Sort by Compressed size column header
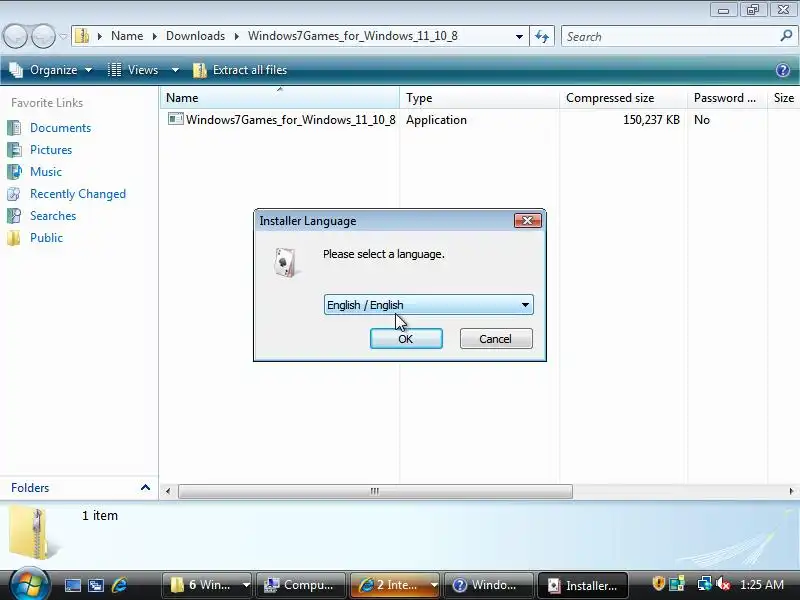The width and height of the screenshot is (800, 600). tap(623, 97)
